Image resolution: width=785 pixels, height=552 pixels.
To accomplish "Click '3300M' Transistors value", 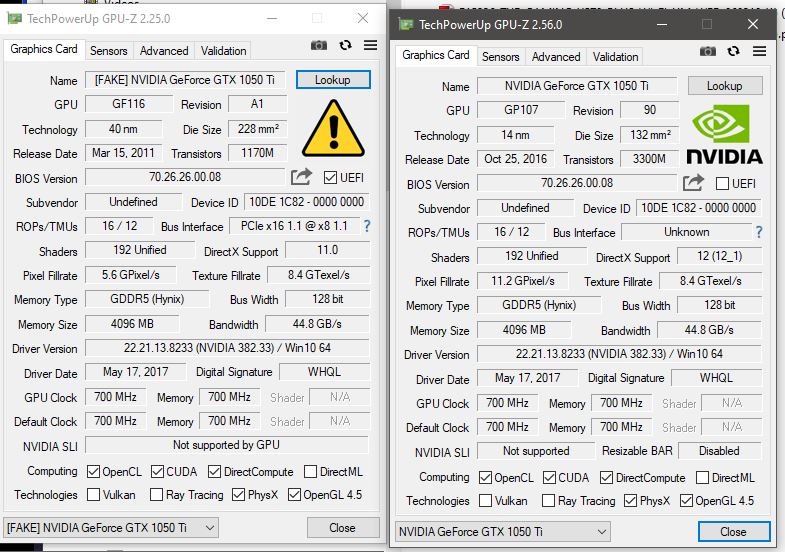I will pyautogui.click(x=649, y=159).
